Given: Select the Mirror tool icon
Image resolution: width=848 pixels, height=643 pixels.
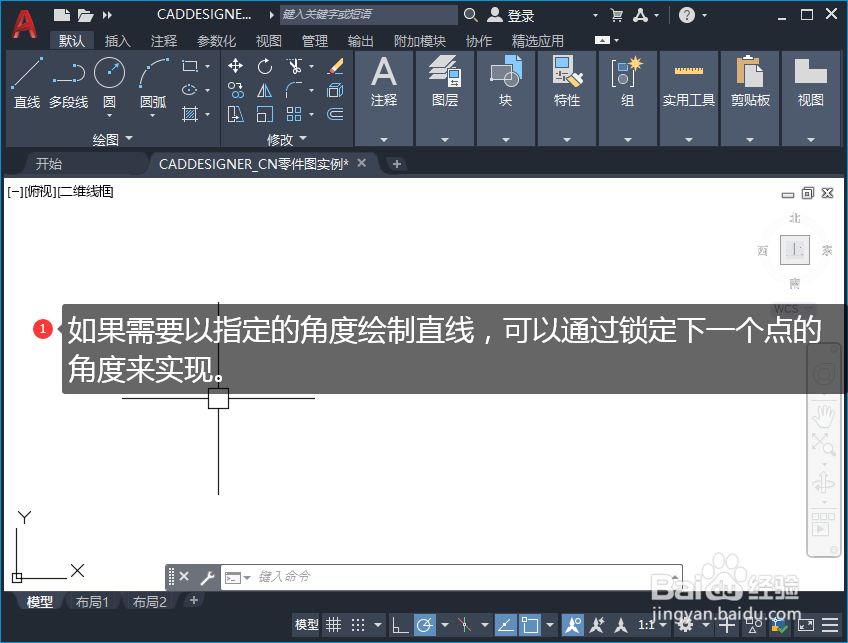Looking at the screenshot, I should click(264, 90).
